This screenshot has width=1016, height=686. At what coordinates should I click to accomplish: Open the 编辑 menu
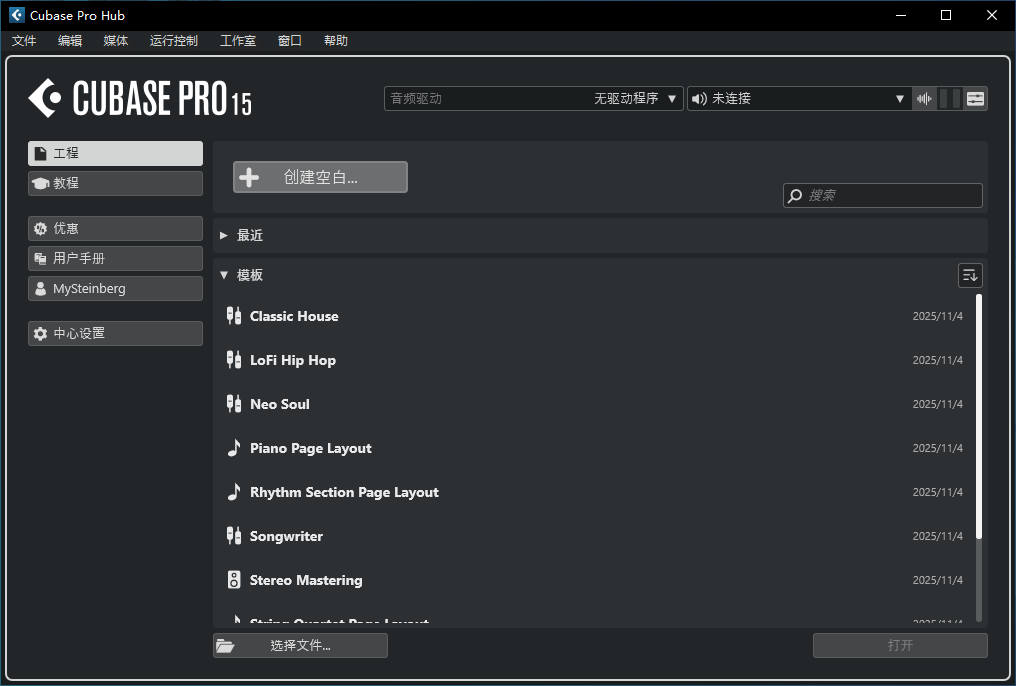point(70,41)
